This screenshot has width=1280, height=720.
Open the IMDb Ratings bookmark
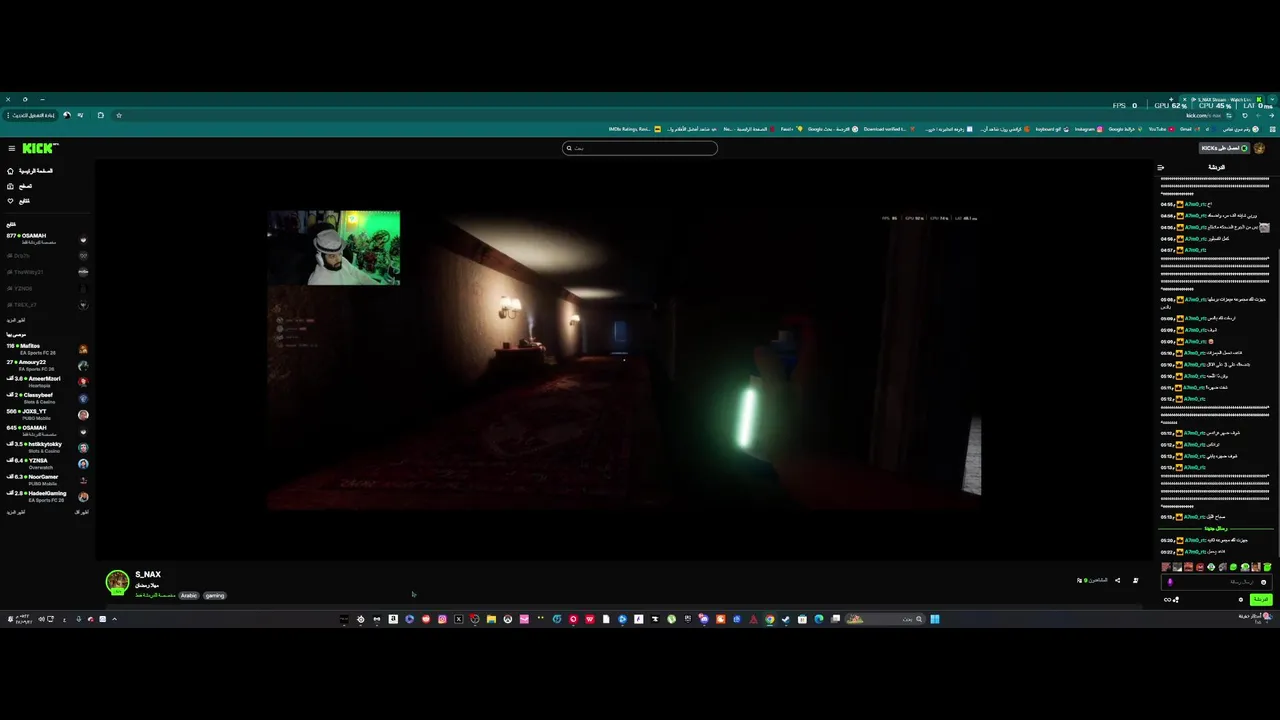pyautogui.click(x=633, y=129)
